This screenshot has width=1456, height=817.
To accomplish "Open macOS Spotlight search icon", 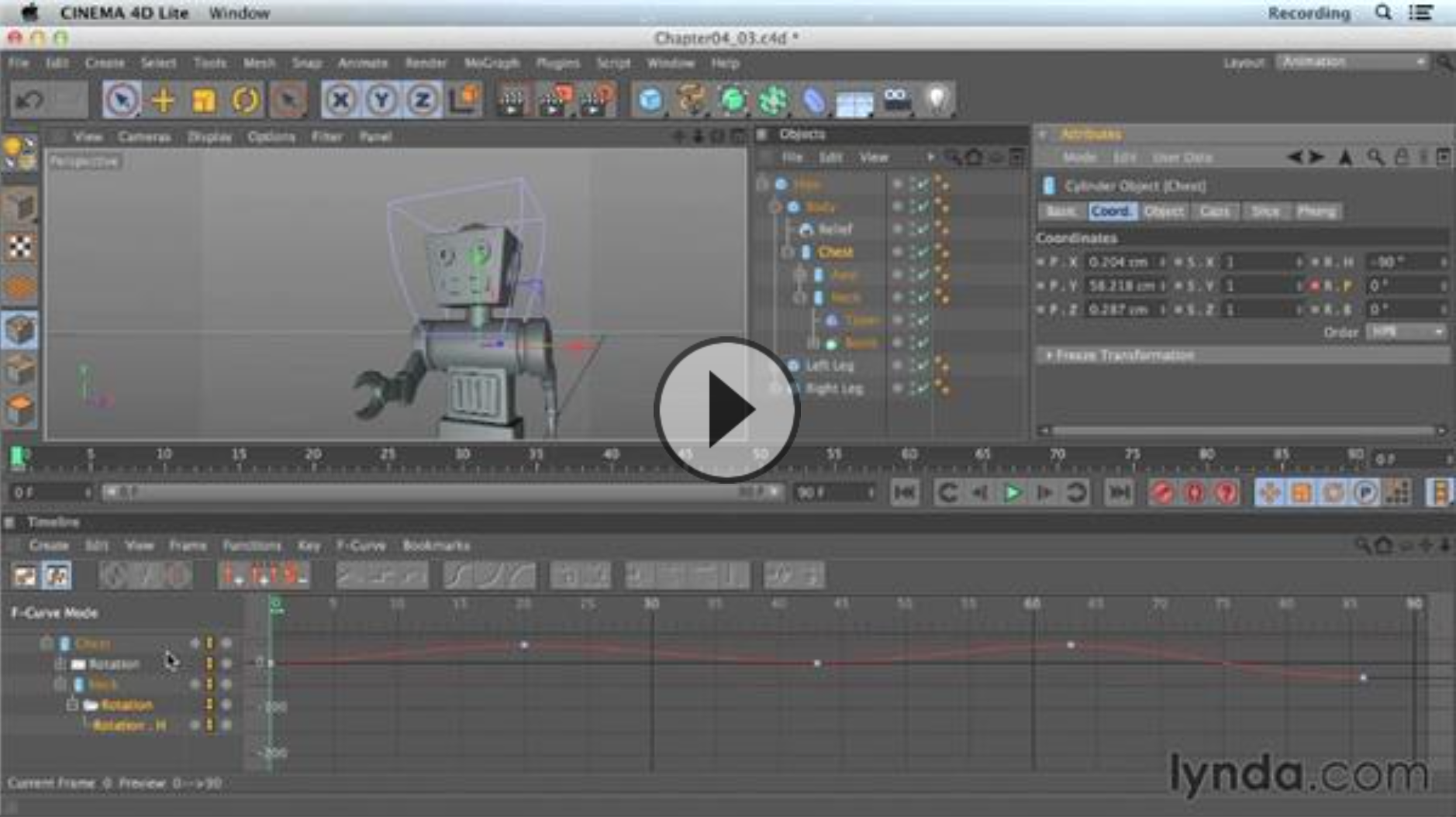I will click(1382, 12).
